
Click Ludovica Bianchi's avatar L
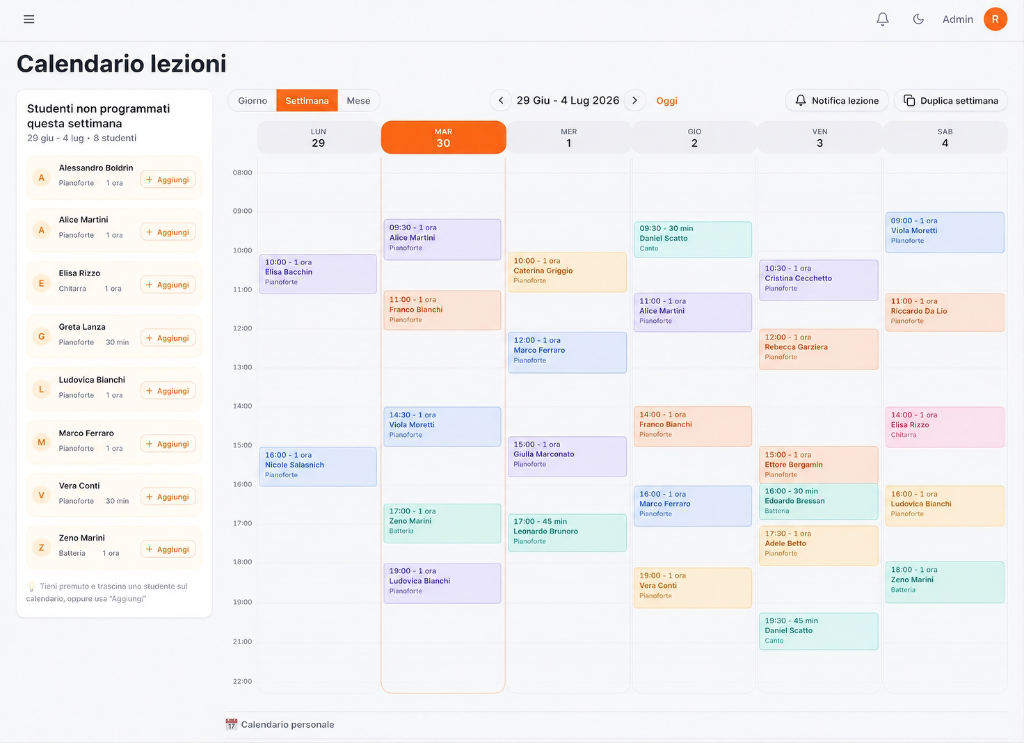pos(41,390)
